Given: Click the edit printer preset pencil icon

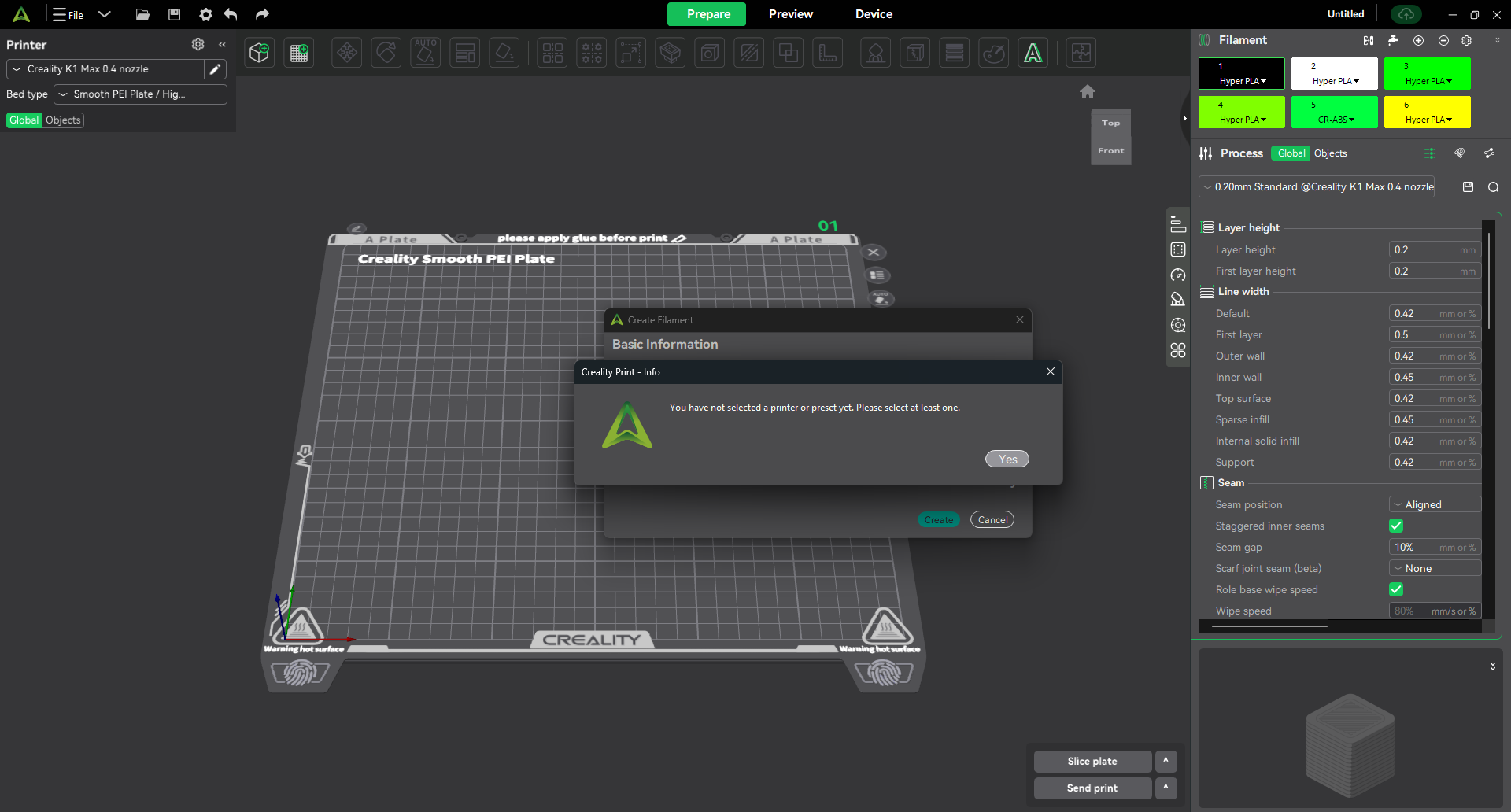Looking at the screenshot, I should point(215,69).
